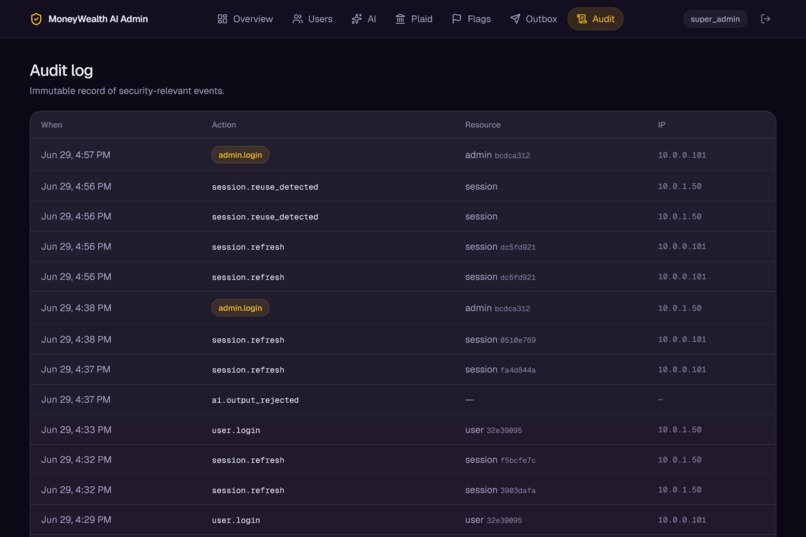The height and width of the screenshot is (537, 806).
Task: Open the Overview tab label
Action: 253,19
